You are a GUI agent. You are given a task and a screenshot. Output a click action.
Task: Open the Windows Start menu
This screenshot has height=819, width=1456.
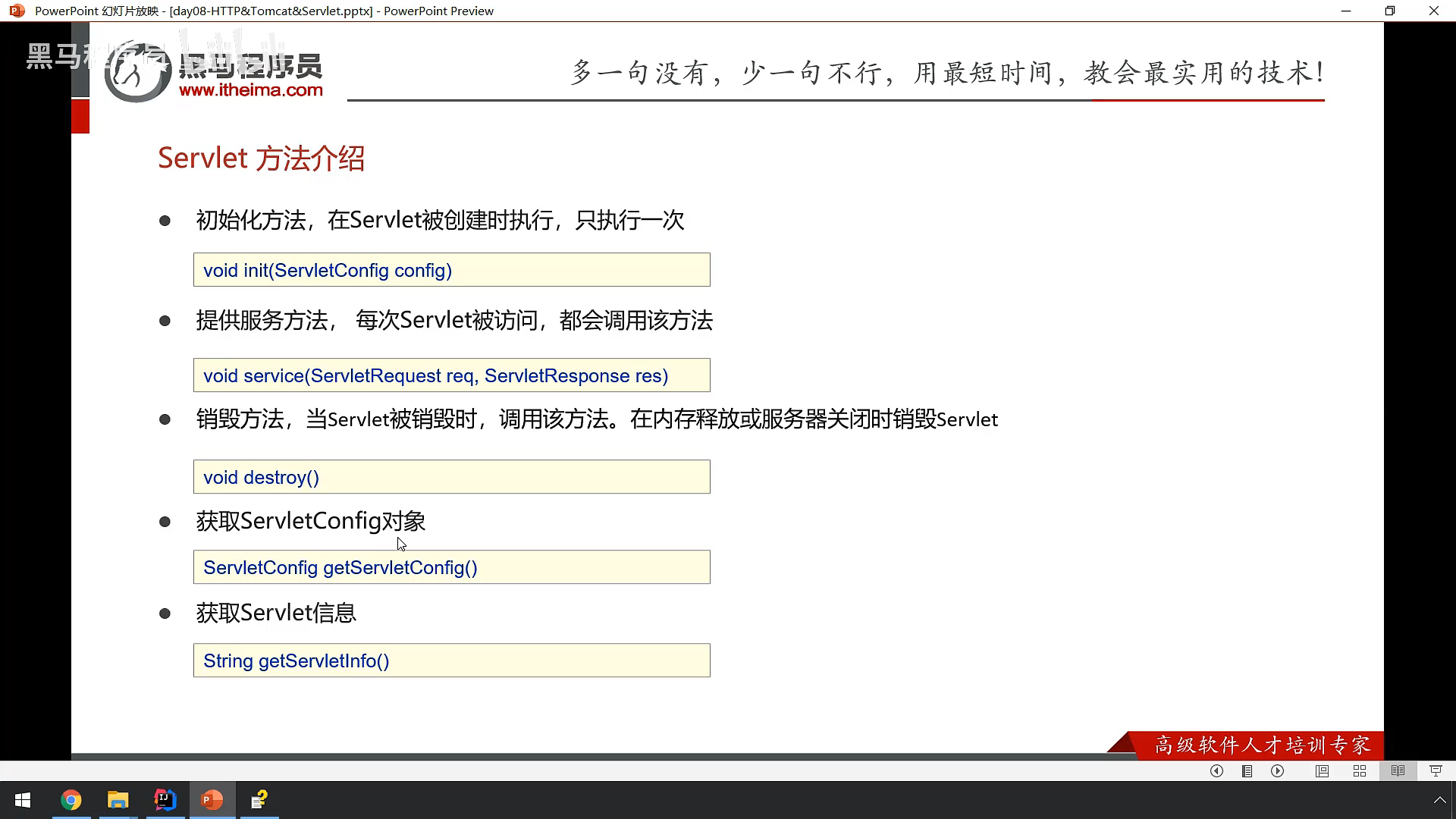[23, 800]
